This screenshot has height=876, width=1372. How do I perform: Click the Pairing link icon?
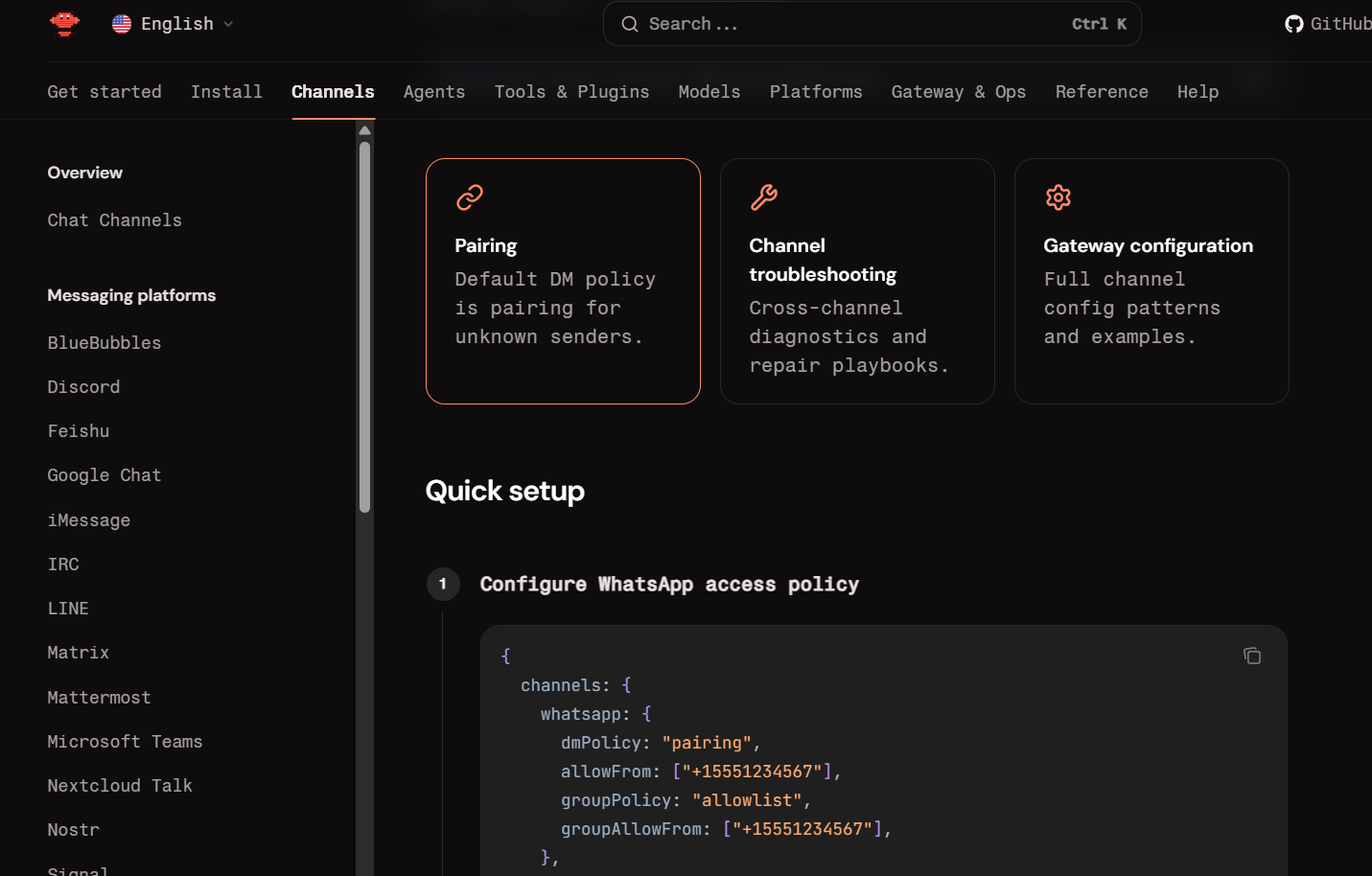tap(470, 197)
